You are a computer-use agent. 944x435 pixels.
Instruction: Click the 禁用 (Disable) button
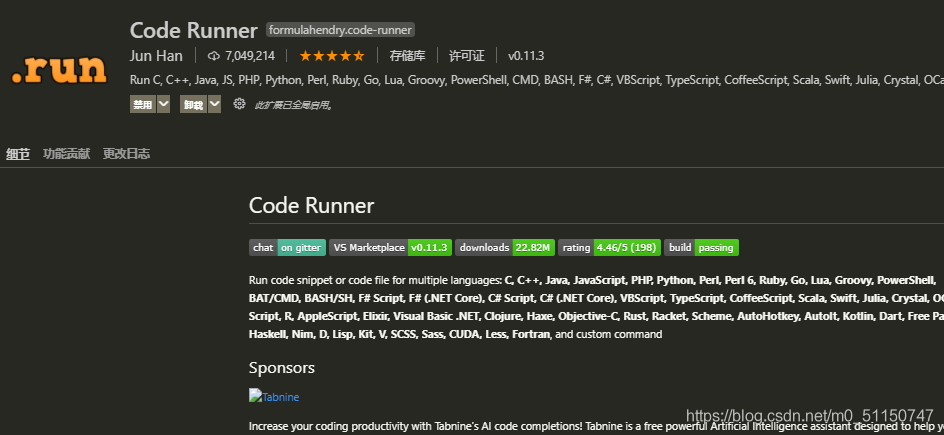[143, 104]
